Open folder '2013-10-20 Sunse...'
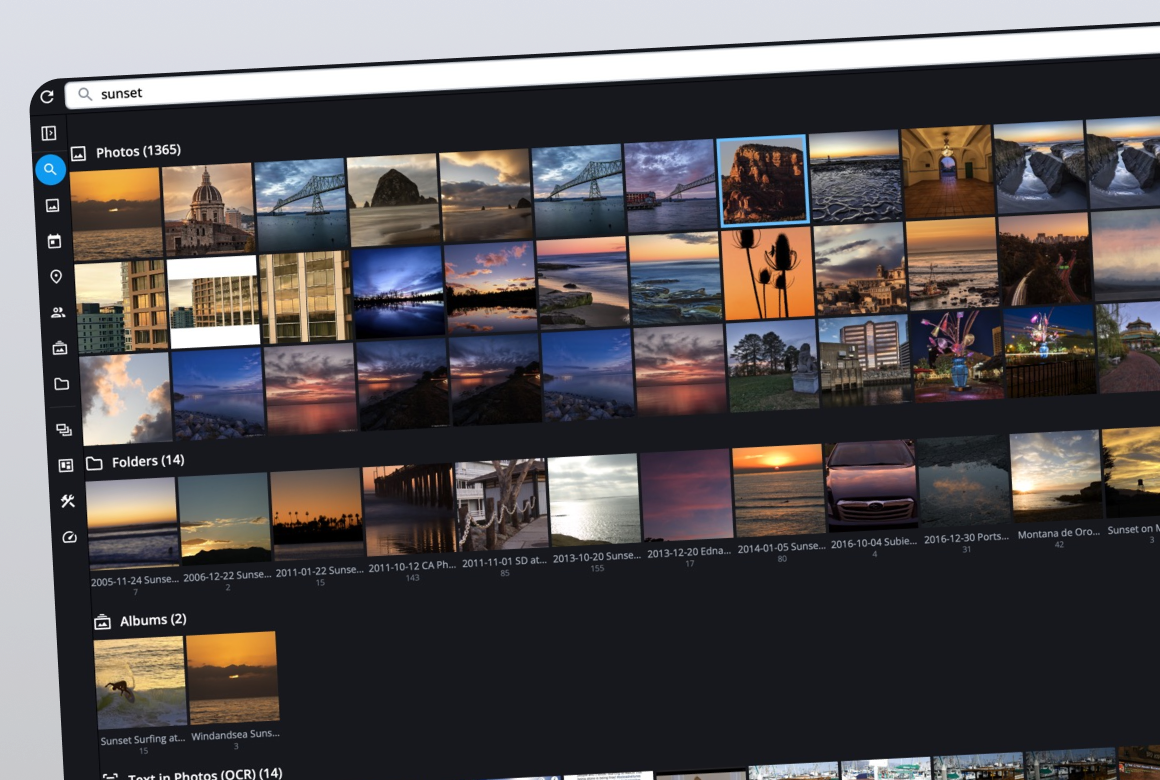Screen dimensions: 1160x780 pos(596,514)
